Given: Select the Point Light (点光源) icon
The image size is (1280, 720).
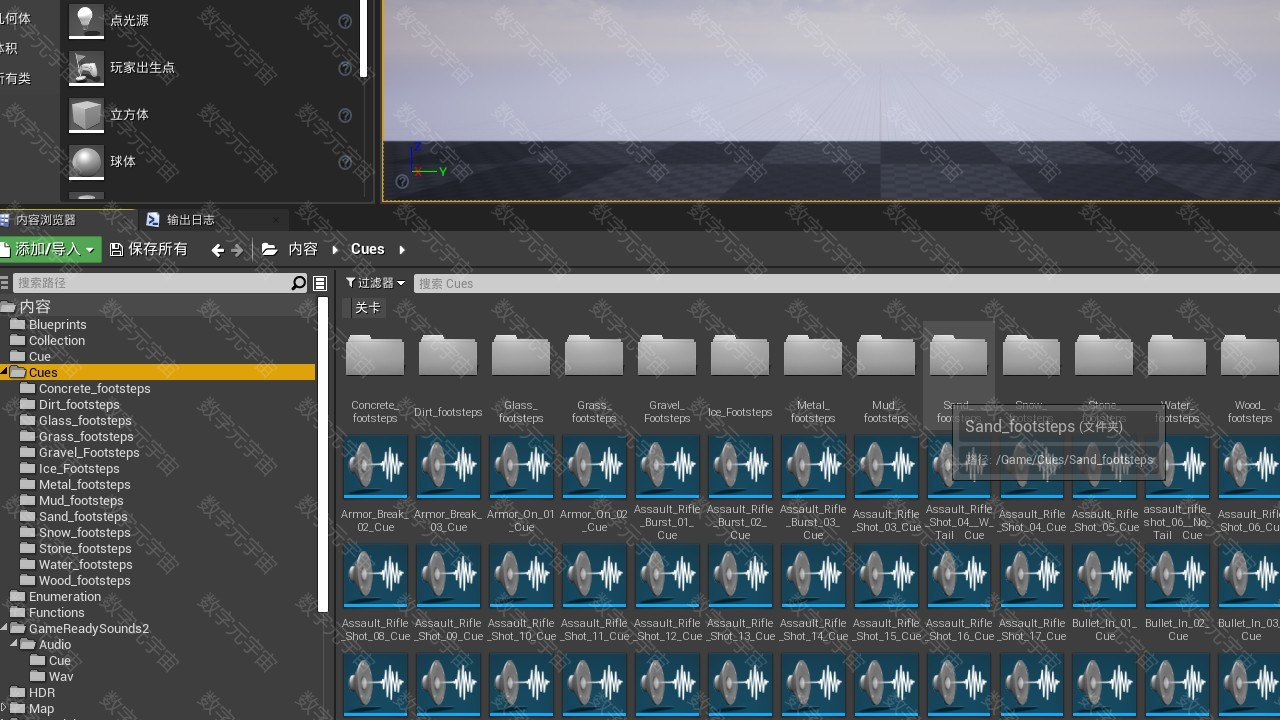Looking at the screenshot, I should pyautogui.click(x=86, y=21).
